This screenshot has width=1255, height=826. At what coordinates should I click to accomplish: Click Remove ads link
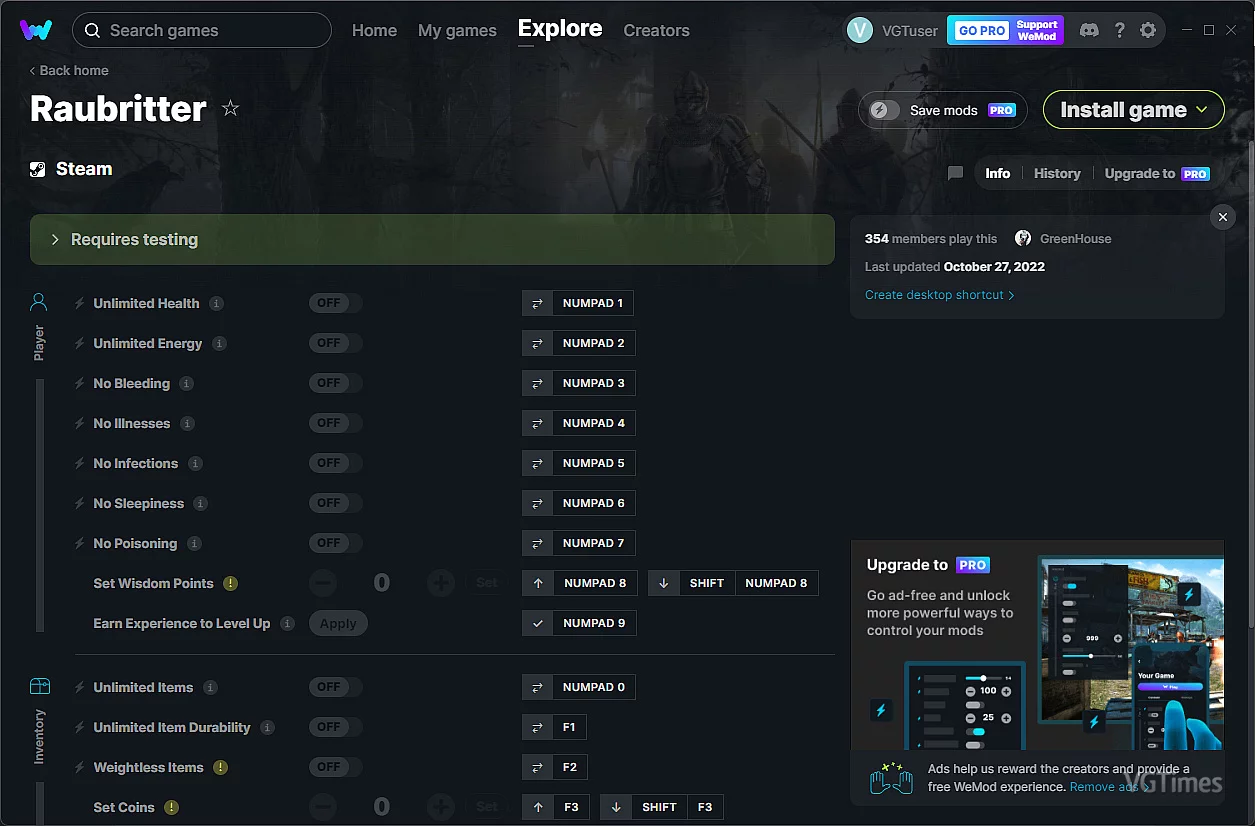click(1109, 787)
